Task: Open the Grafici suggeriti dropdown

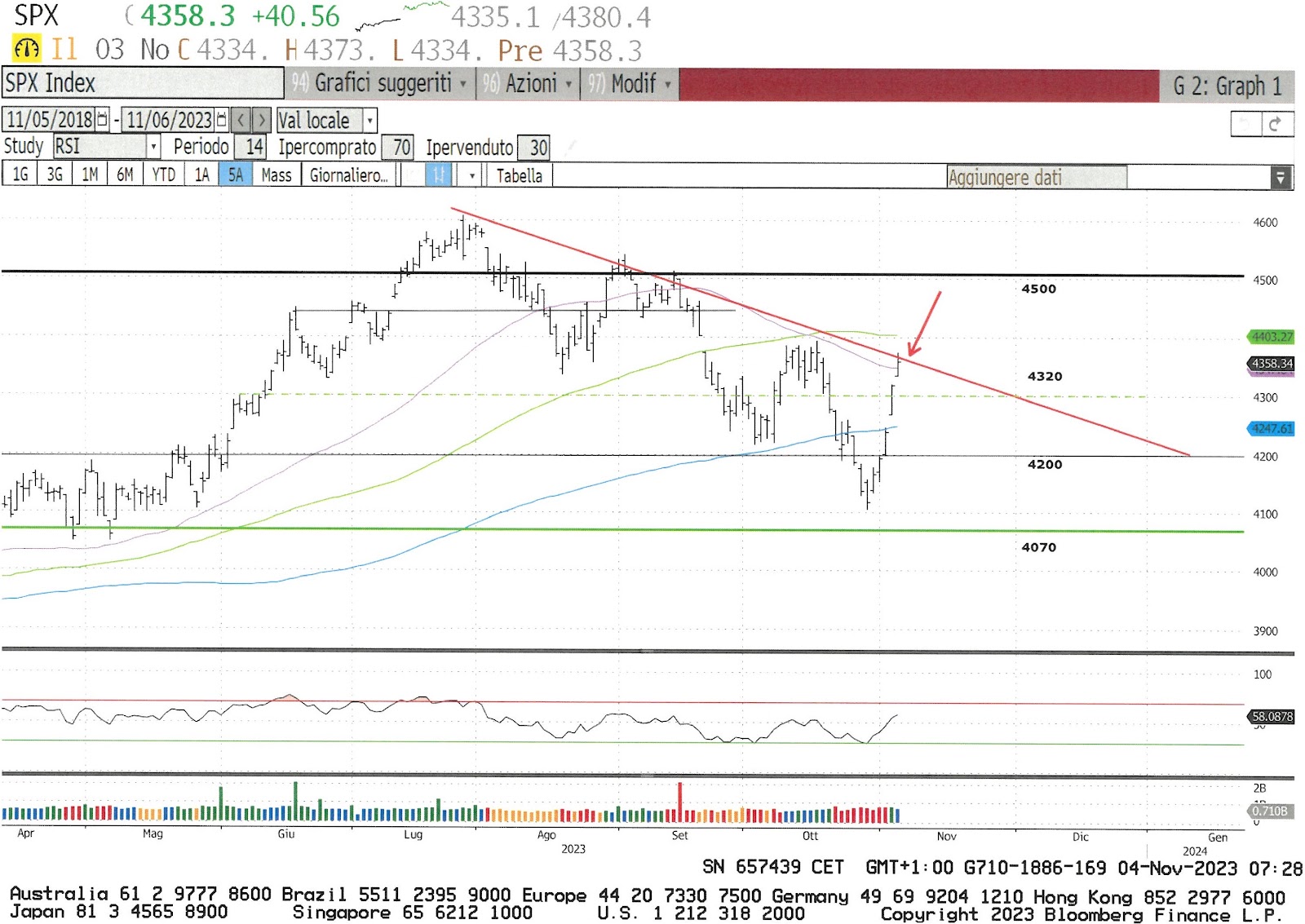Action: 380,83
